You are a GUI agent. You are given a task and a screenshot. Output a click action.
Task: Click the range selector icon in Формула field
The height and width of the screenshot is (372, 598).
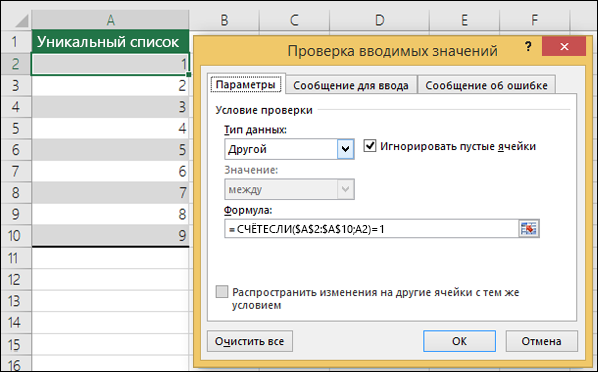coord(529,229)
